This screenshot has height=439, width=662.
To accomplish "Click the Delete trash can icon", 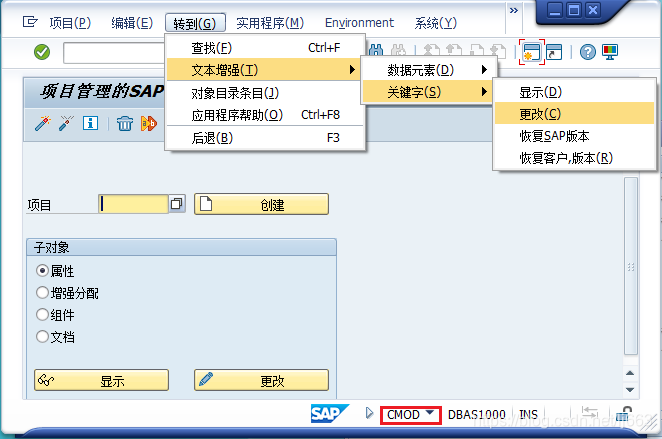I will pos(125,123).
